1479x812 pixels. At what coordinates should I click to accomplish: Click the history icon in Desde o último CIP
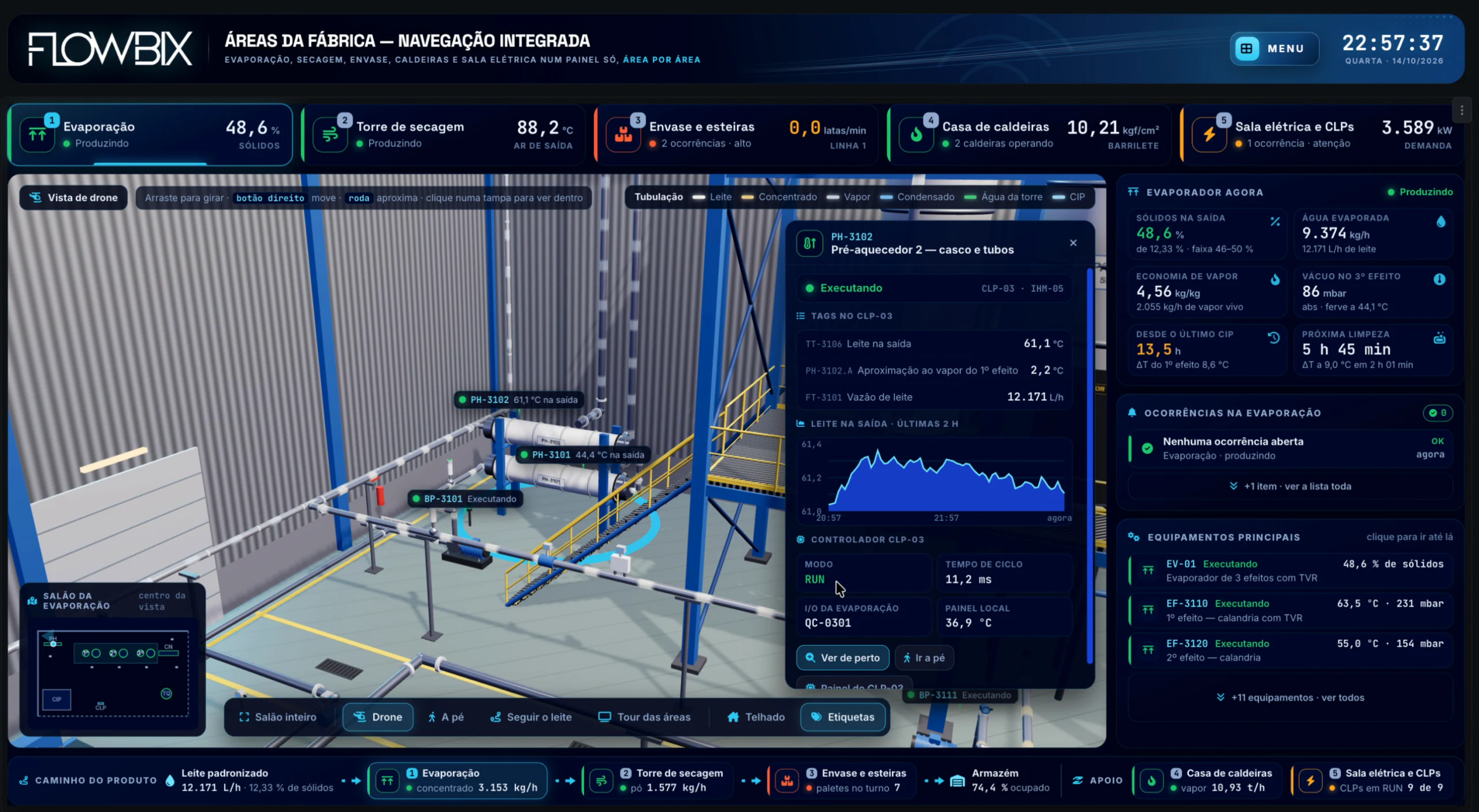tap(1274, 338)
